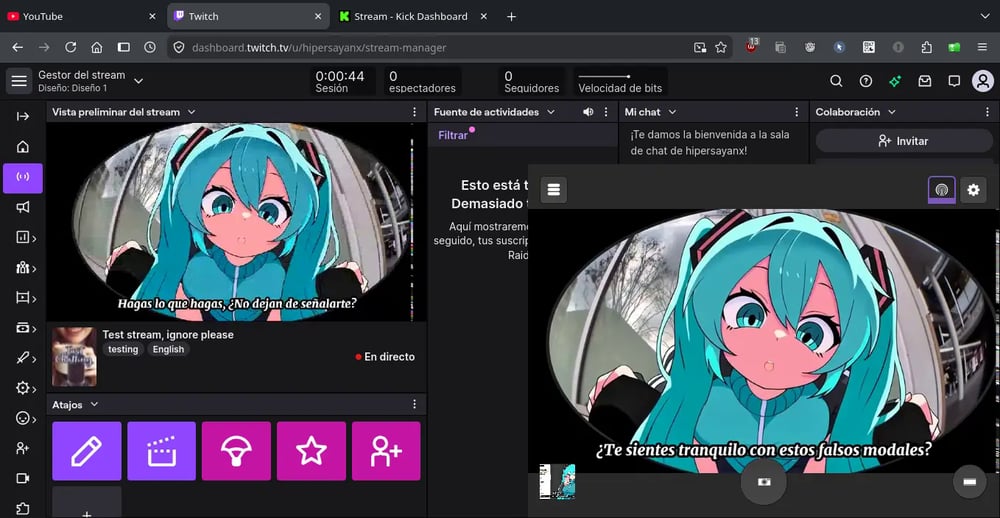Open hamburger menu in the overlay streaming window
This screenshot has height=518, width=1000.
554,190
